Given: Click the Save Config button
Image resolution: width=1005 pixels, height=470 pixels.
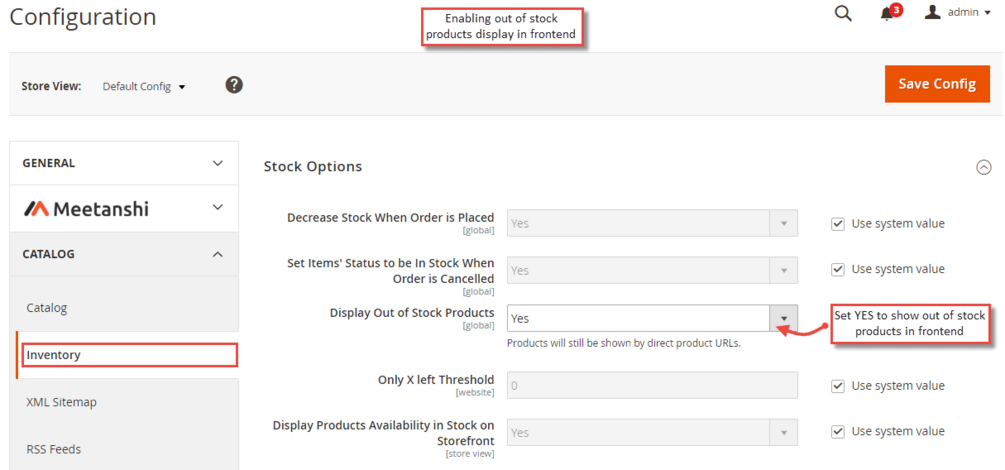Looking at the screenshot, I should [937, 84].
